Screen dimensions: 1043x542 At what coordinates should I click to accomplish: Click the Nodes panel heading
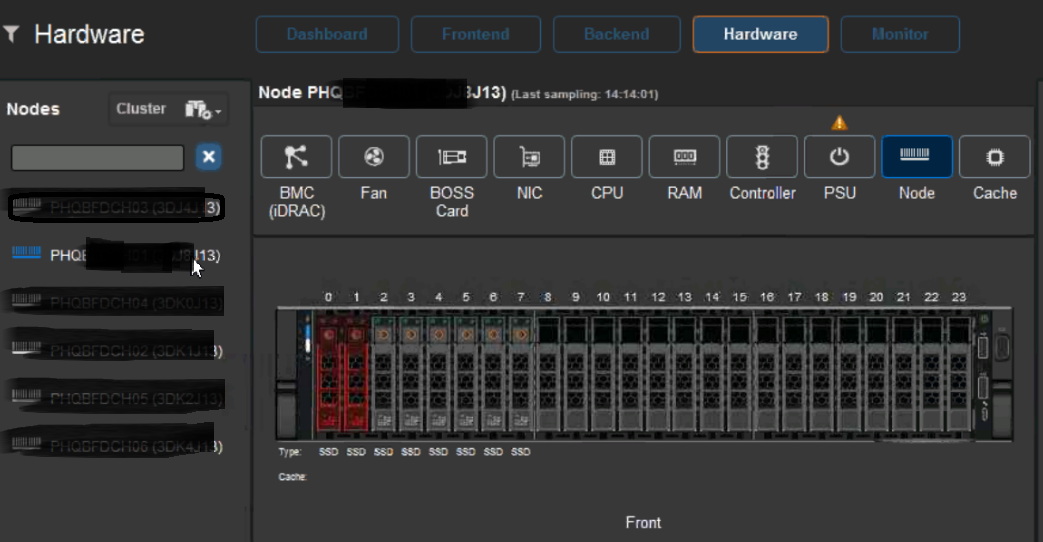tap(33, 109)
